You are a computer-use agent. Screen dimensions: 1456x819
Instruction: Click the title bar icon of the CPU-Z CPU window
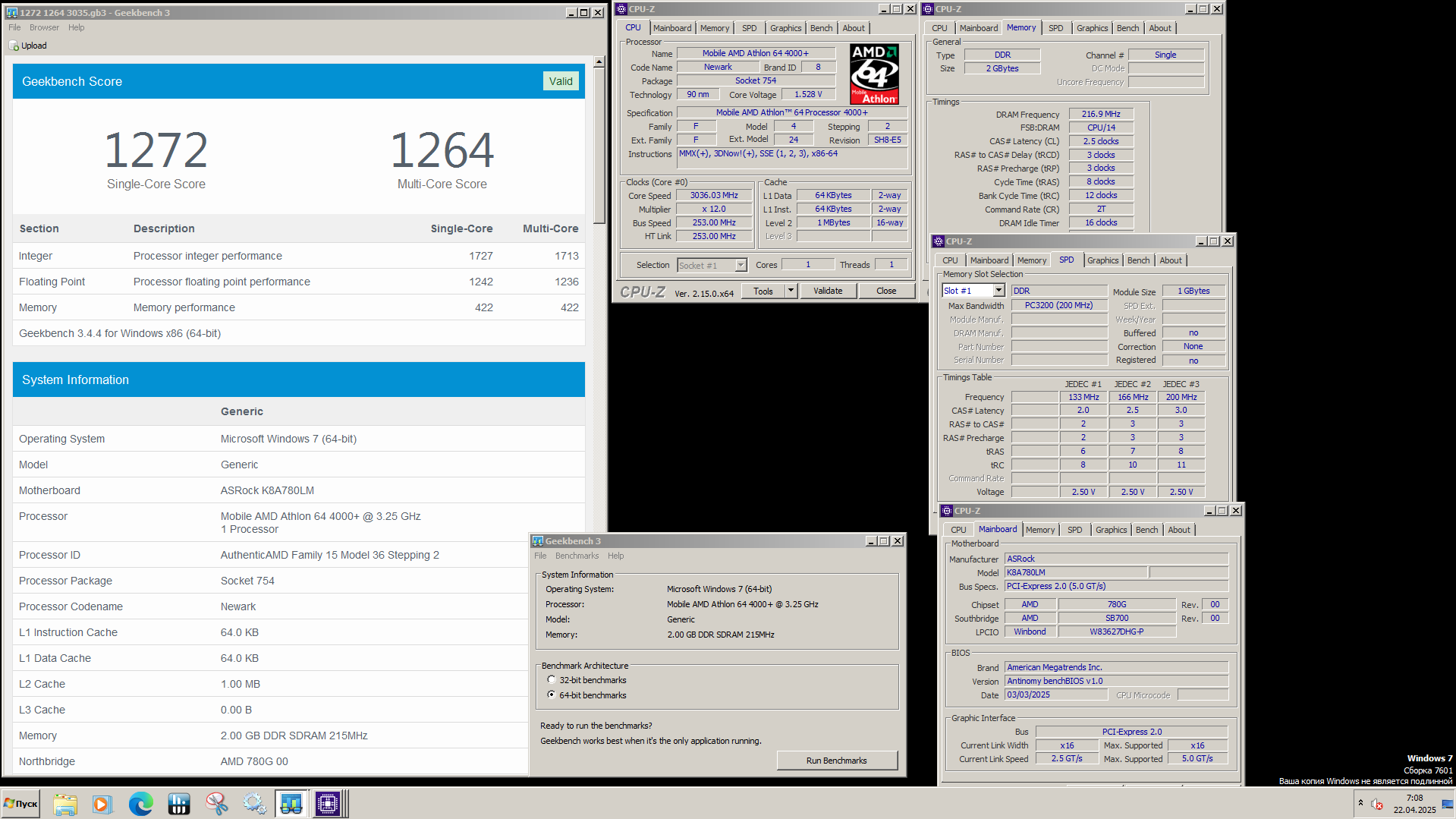pyautogui.click(x=621, y=9)
